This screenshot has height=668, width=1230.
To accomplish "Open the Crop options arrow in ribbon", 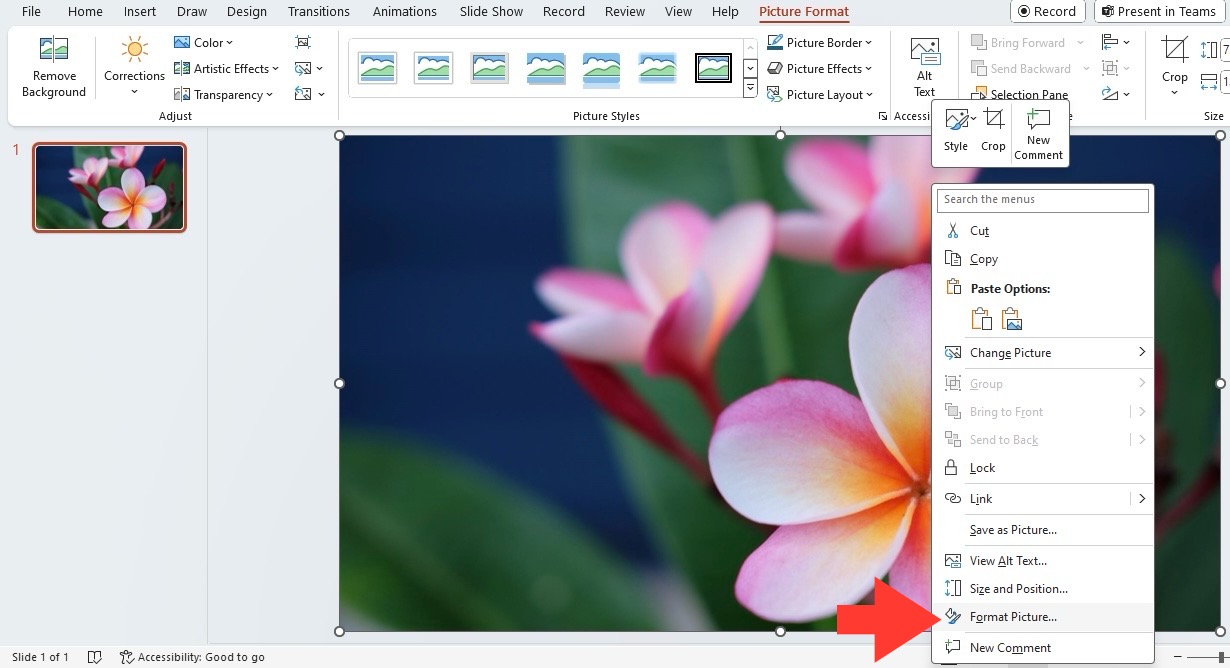I will click(1175, 93).
